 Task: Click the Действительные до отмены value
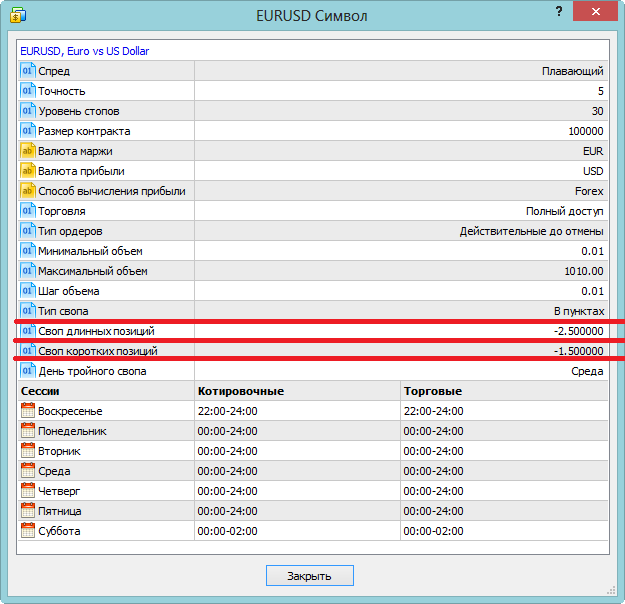click(531, 231)
